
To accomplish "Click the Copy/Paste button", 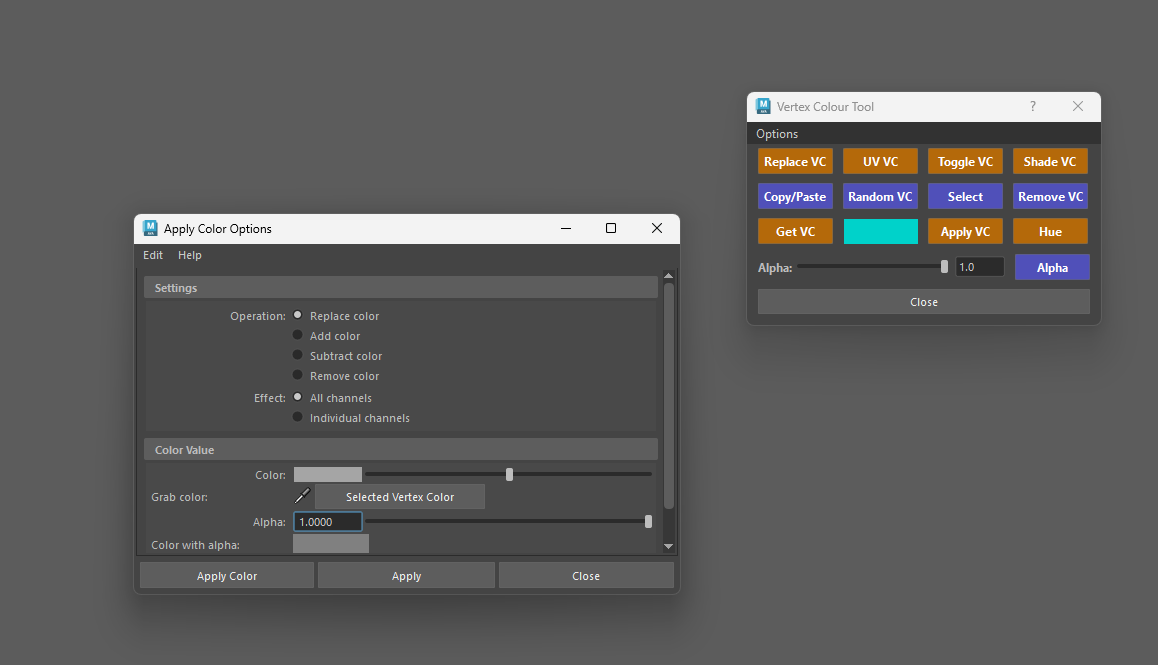I will 795,197.
